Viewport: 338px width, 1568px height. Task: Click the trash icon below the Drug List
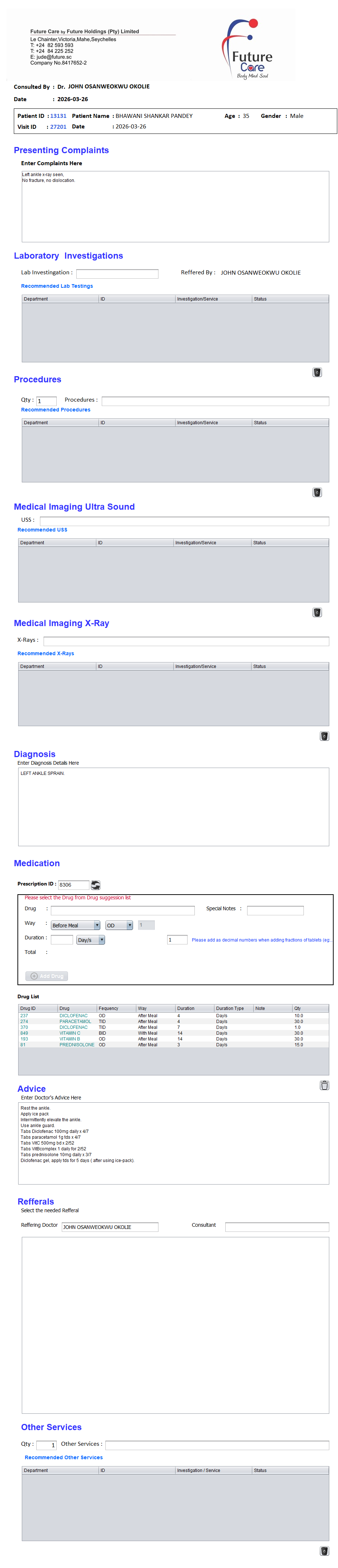tap(324, 1085)
